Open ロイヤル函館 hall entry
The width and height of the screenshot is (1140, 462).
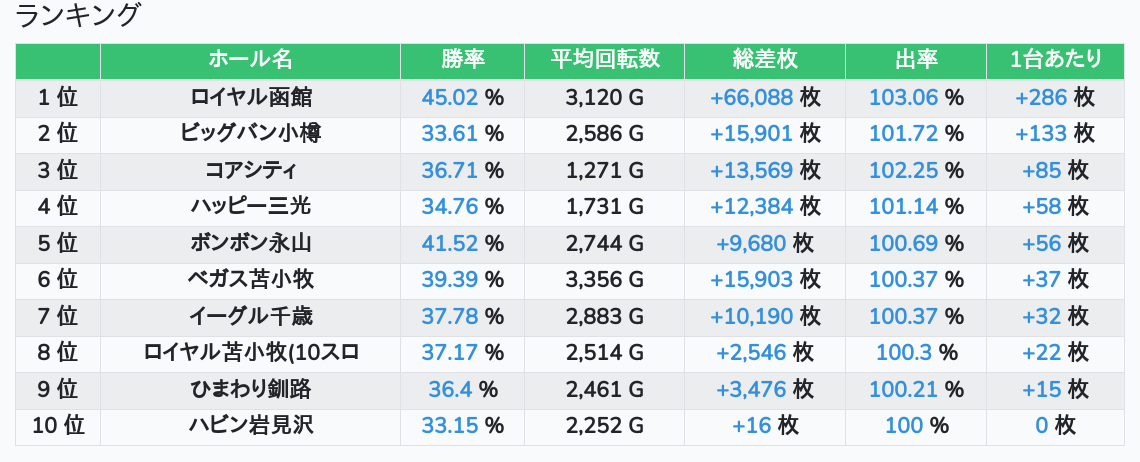[250, 97]
